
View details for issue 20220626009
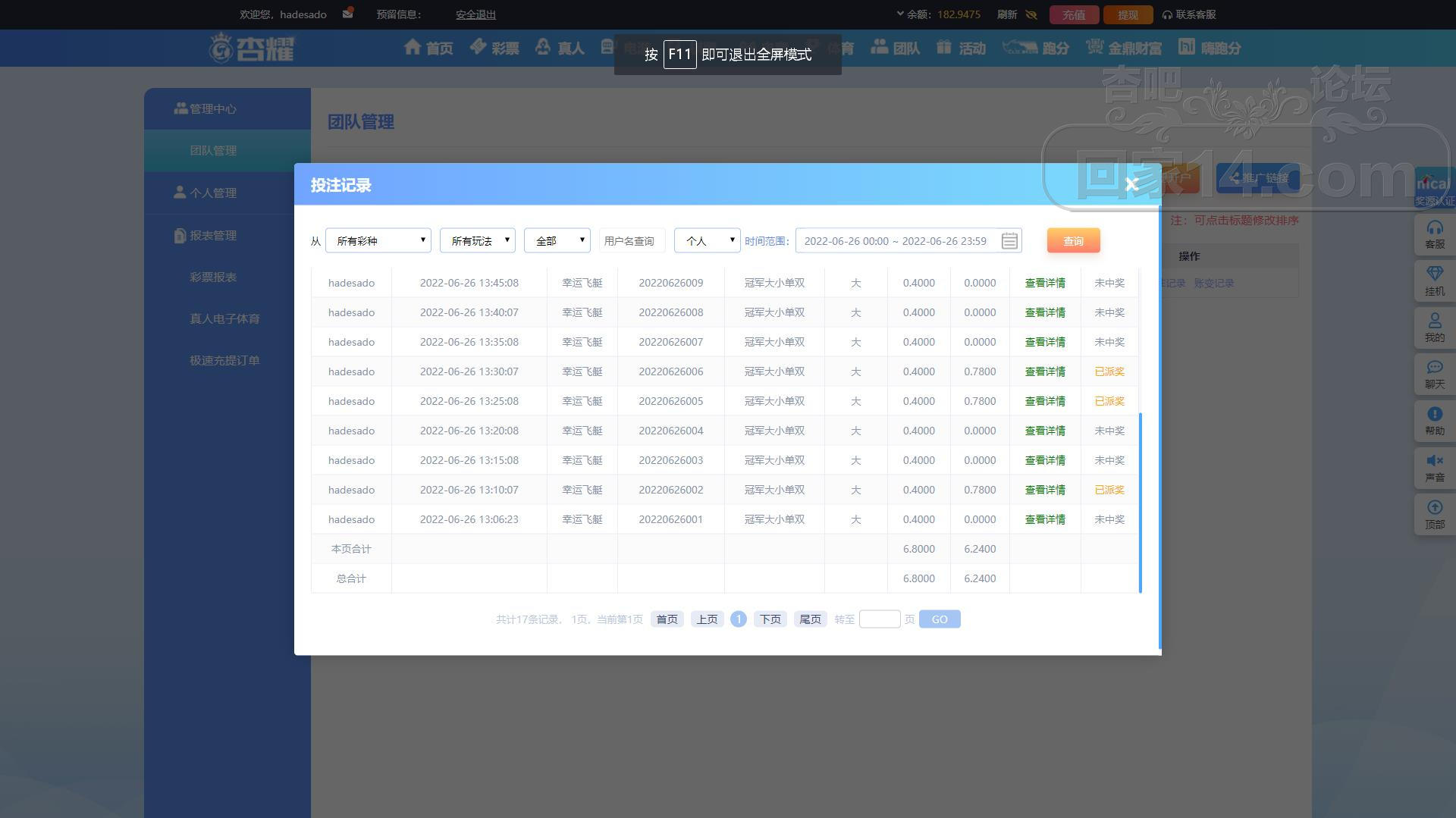[1044, 283]
